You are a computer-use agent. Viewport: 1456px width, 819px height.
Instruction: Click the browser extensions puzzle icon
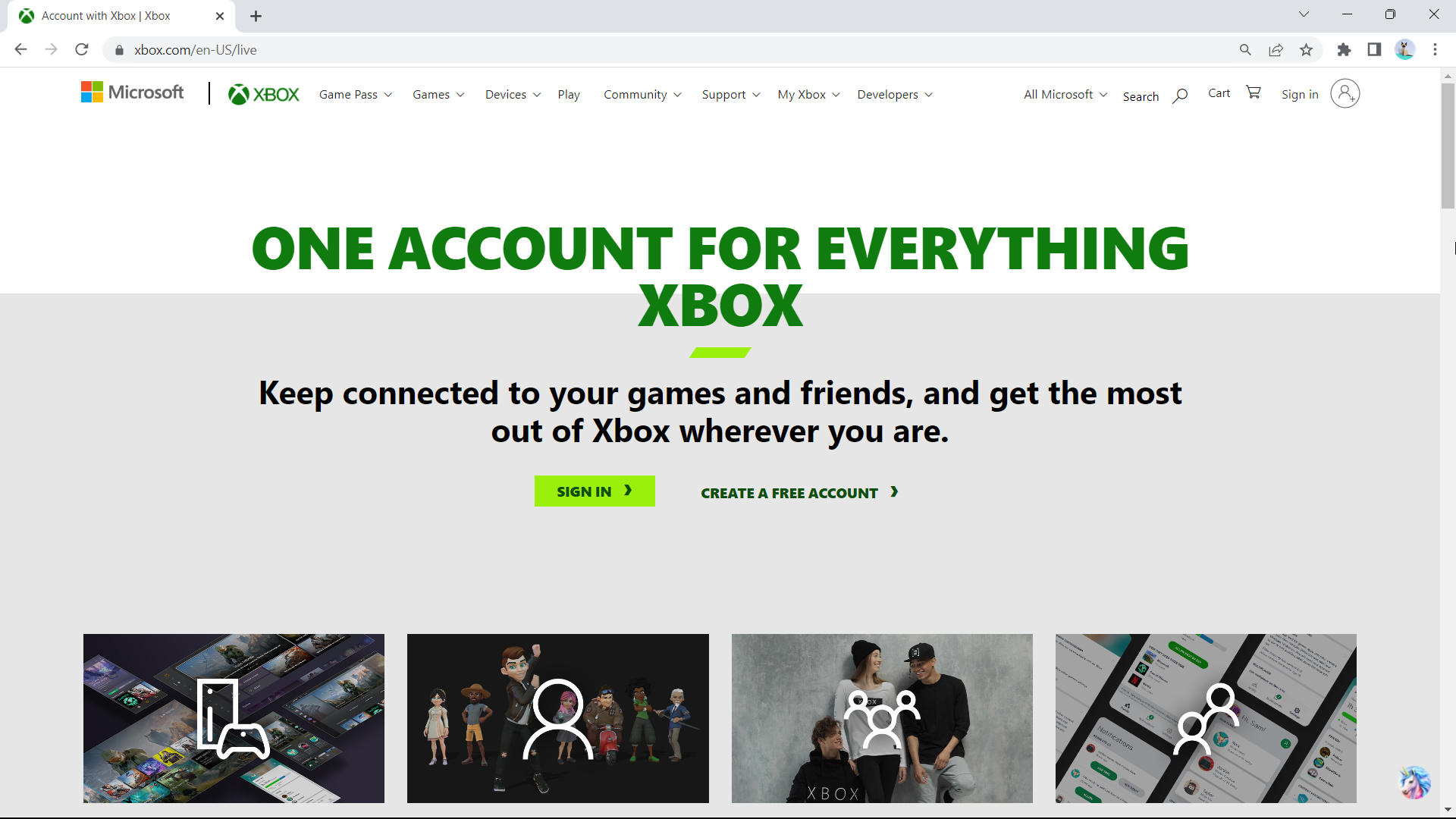pos(1343,50)
